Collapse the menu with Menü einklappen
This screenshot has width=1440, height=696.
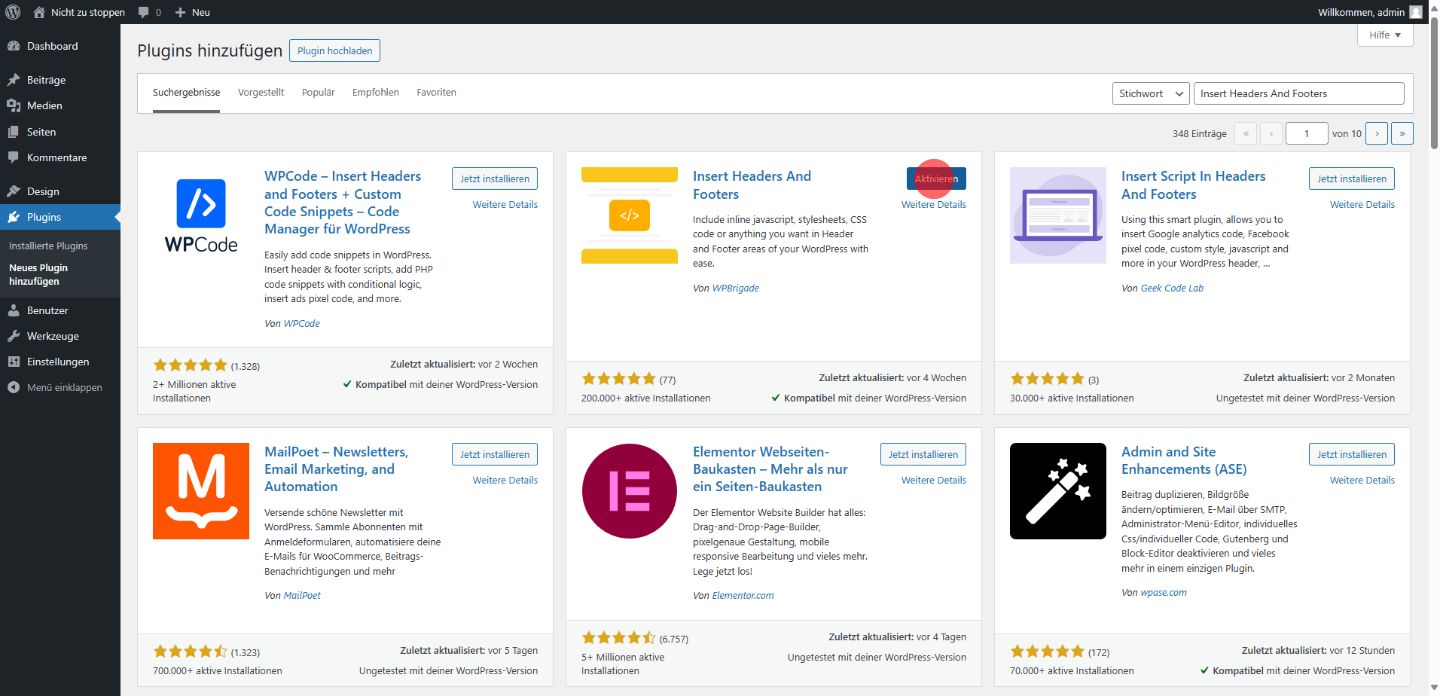tap(64, 388)
